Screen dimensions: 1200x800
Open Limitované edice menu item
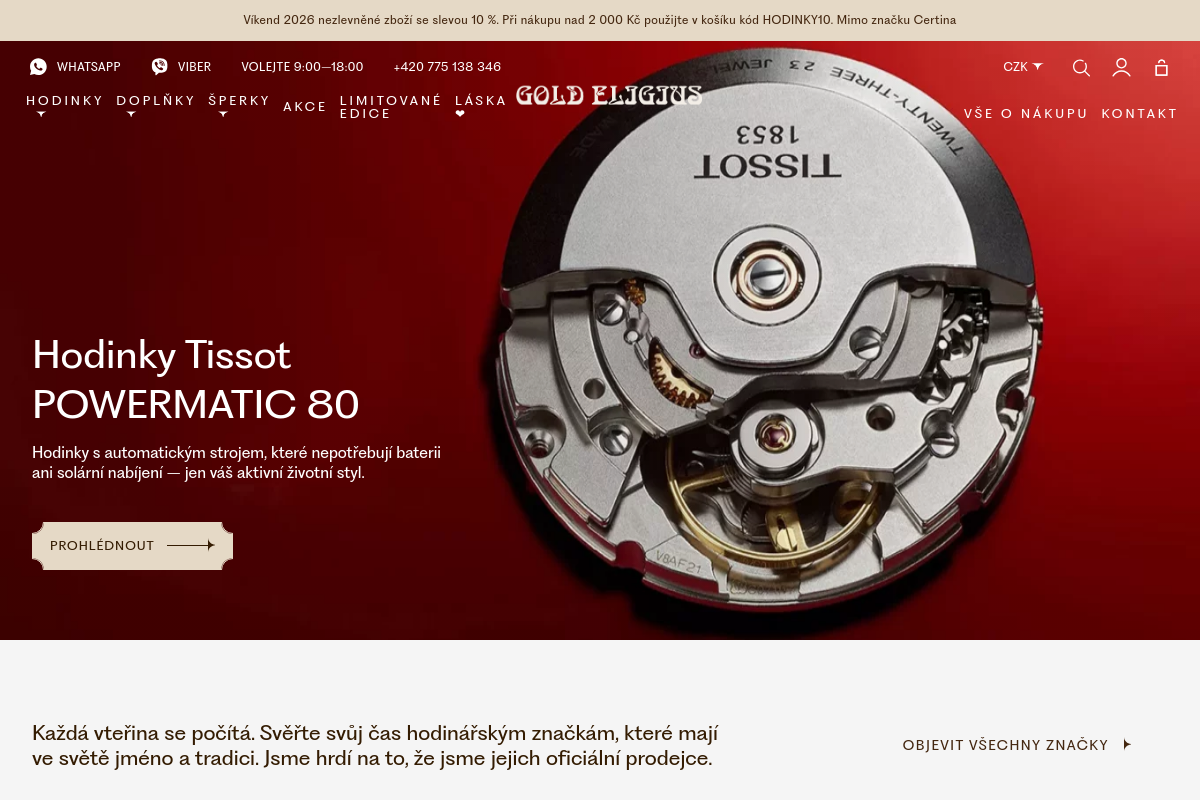tap(391, 107)
